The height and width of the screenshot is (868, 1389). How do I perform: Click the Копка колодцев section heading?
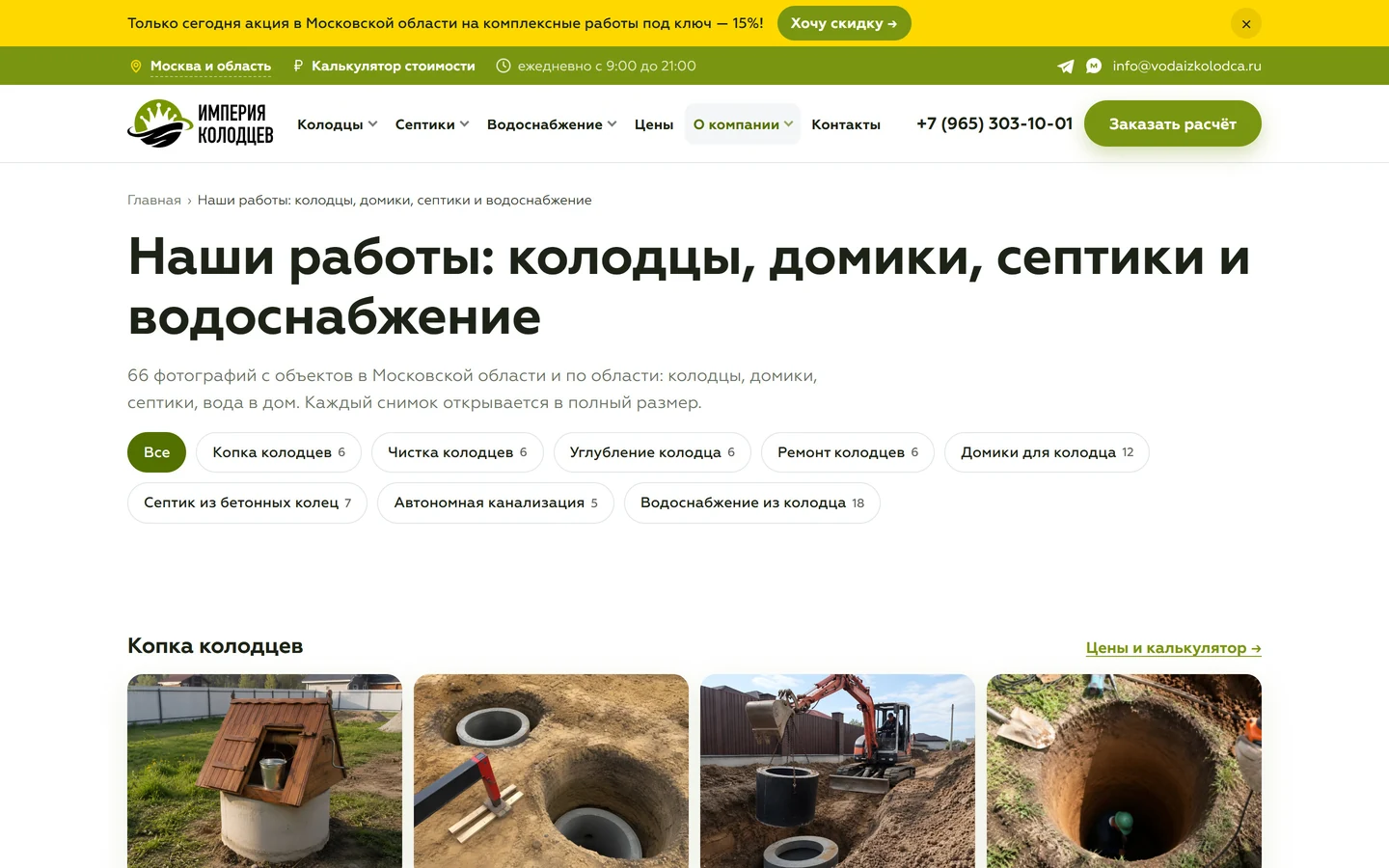click(215, 646)
